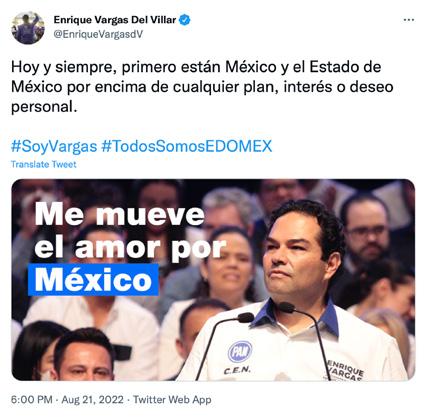Click the PAN logo on the shirt

pos(240,352)
